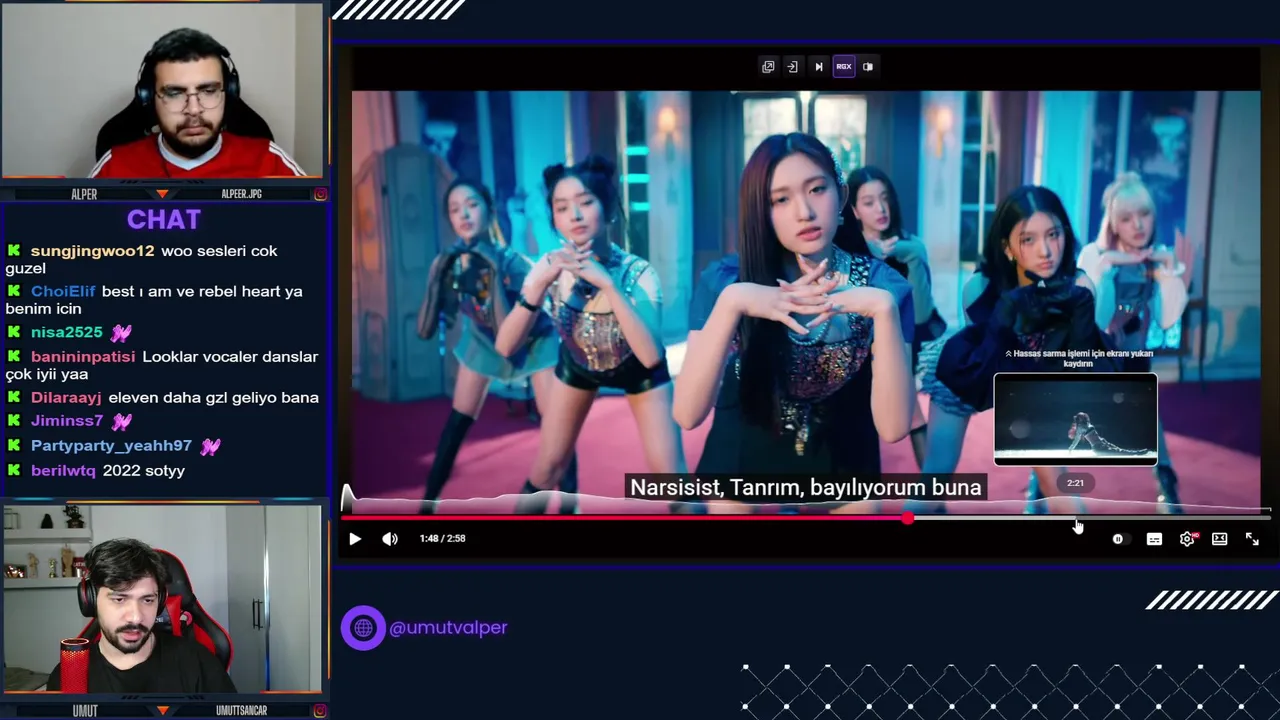Click the orange triangle under Alper's webcam
The width and height of the screenshot is (1280, 720).
pyautogui.click(x=162, y=193)
